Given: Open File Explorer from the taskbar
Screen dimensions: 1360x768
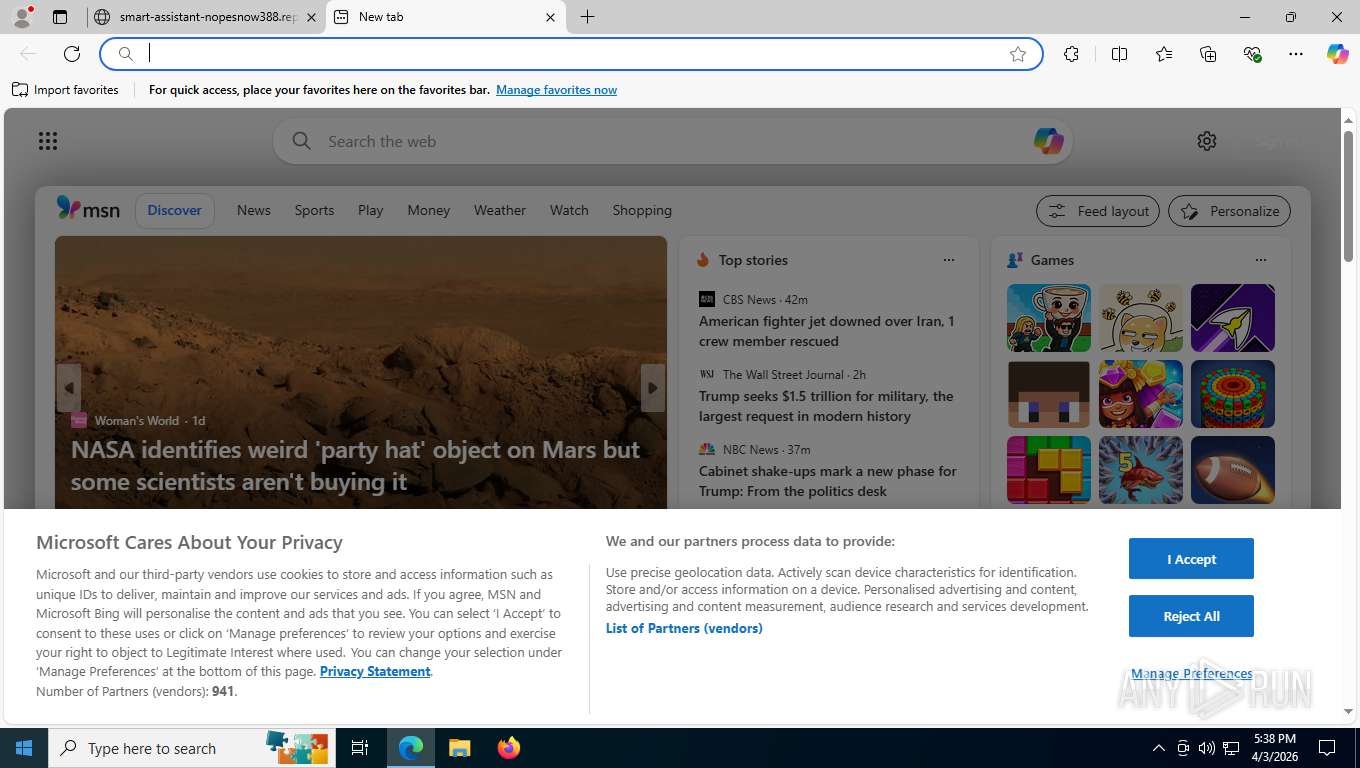Looking at the screenshot, I should coord(459,748).
